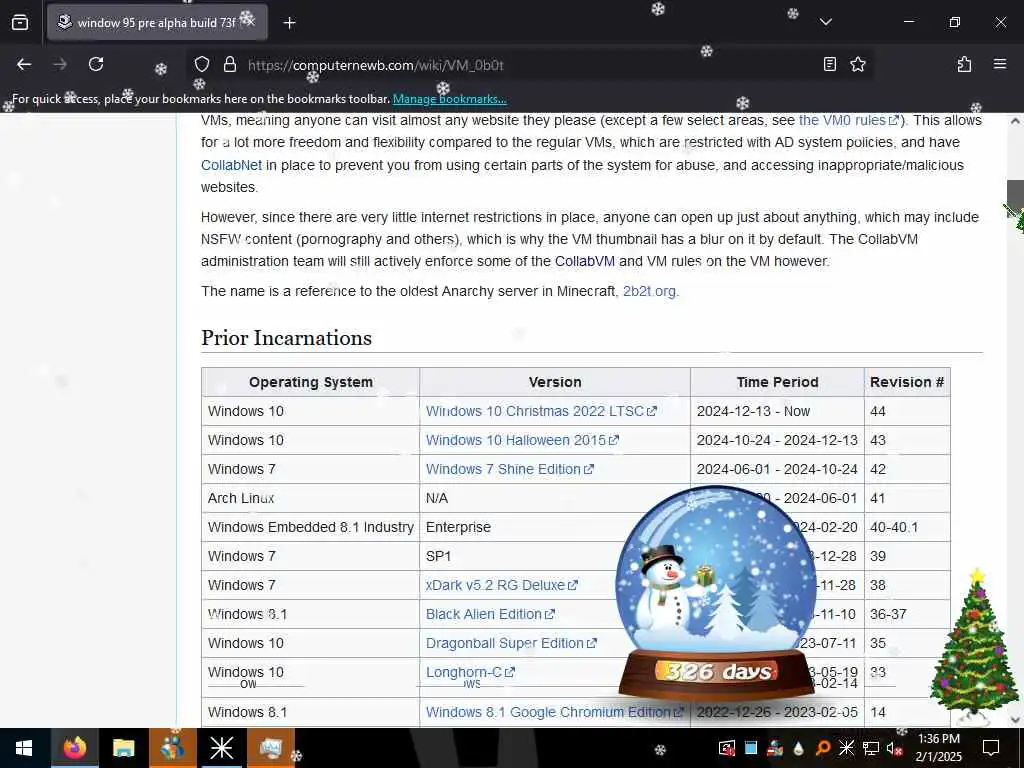Open Black Alien Edition link
This screenshot has height=768, width=1024.
pyautogui.click(x=490, y=614)
